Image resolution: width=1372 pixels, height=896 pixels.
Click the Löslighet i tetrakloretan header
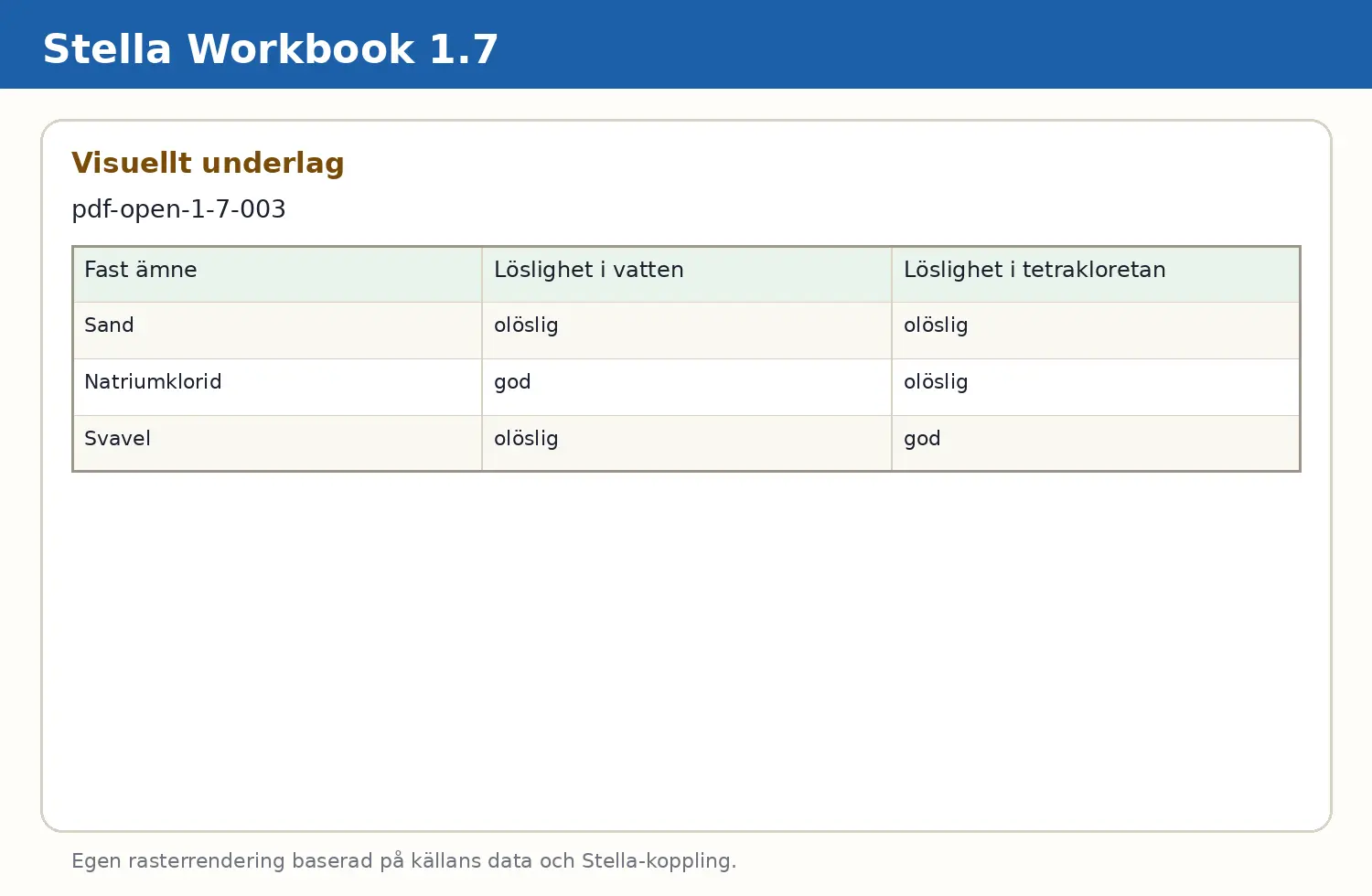click(1096, 274)
